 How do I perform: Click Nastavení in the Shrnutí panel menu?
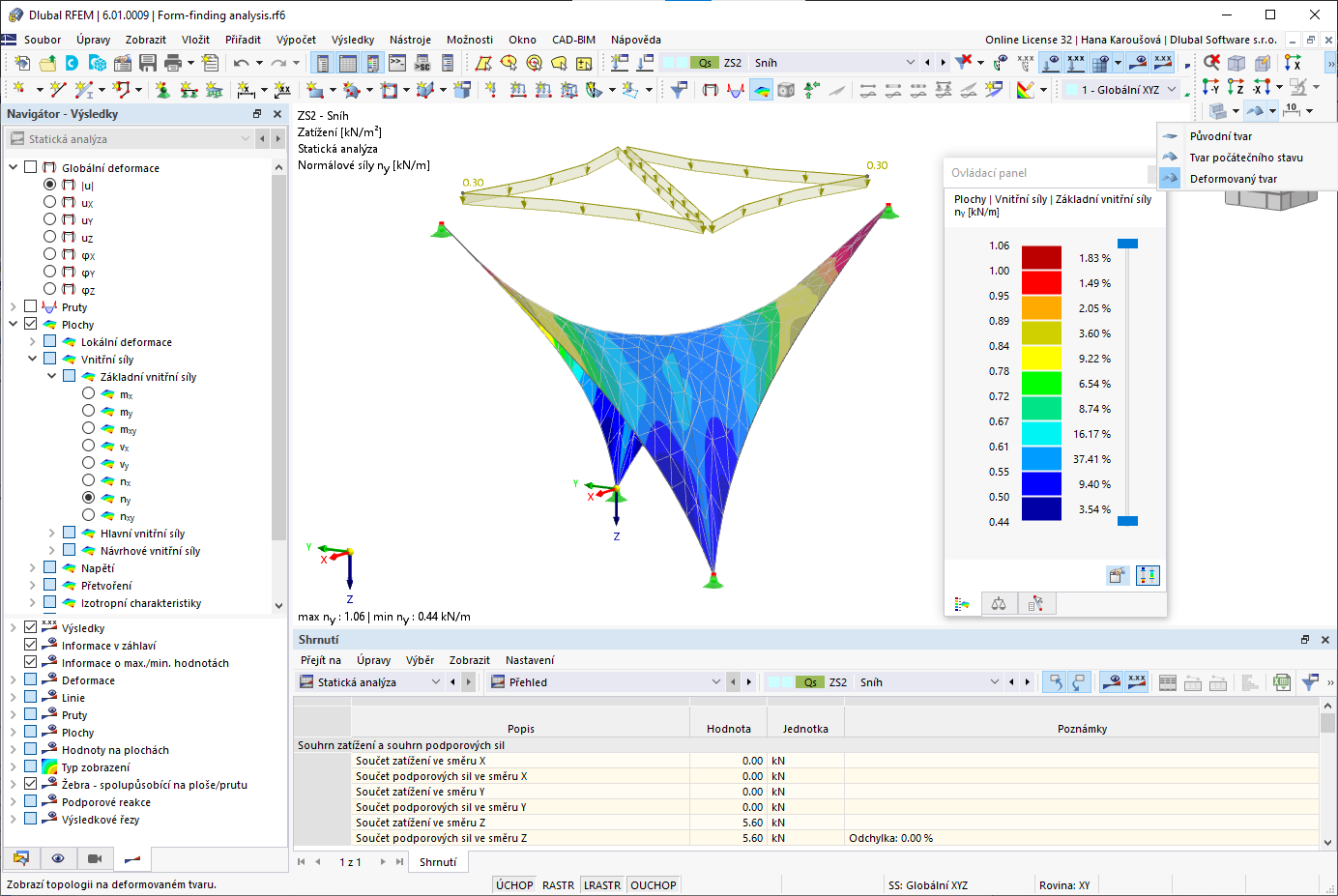pos(530,660)
